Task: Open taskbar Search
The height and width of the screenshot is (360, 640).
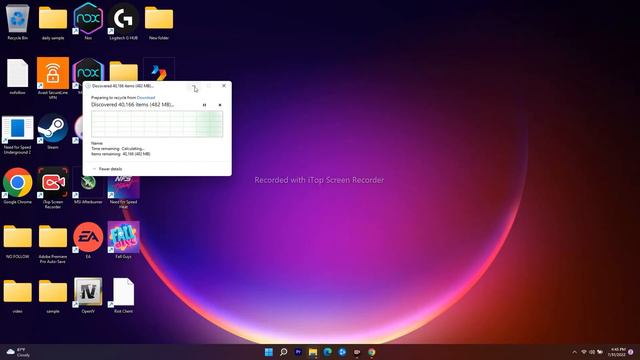Action: click(283, 352)
